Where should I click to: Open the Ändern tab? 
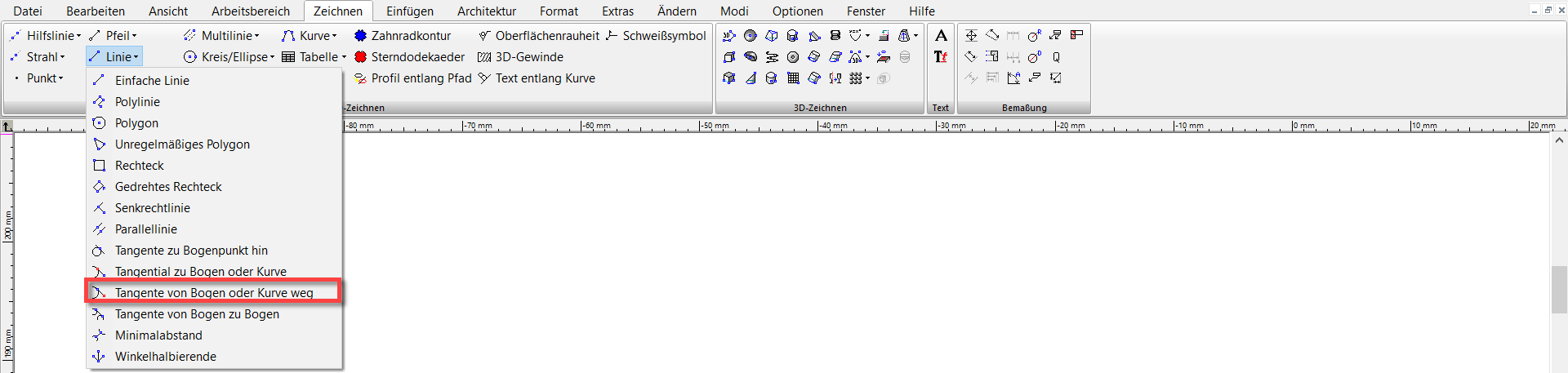[x=677, y=11]
